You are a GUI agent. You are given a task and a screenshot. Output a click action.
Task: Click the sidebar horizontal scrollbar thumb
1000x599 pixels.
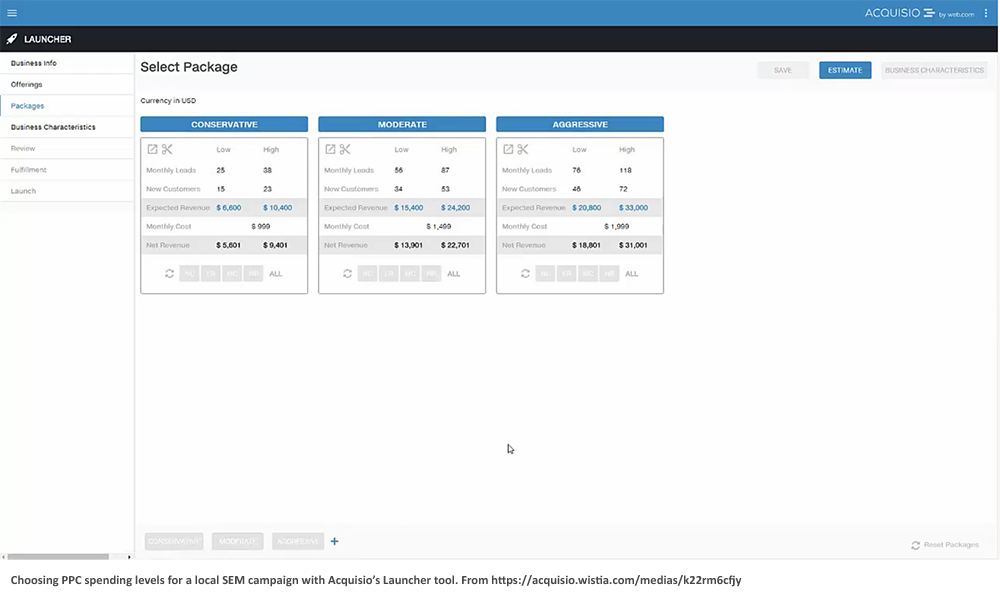tap(58, 557)
